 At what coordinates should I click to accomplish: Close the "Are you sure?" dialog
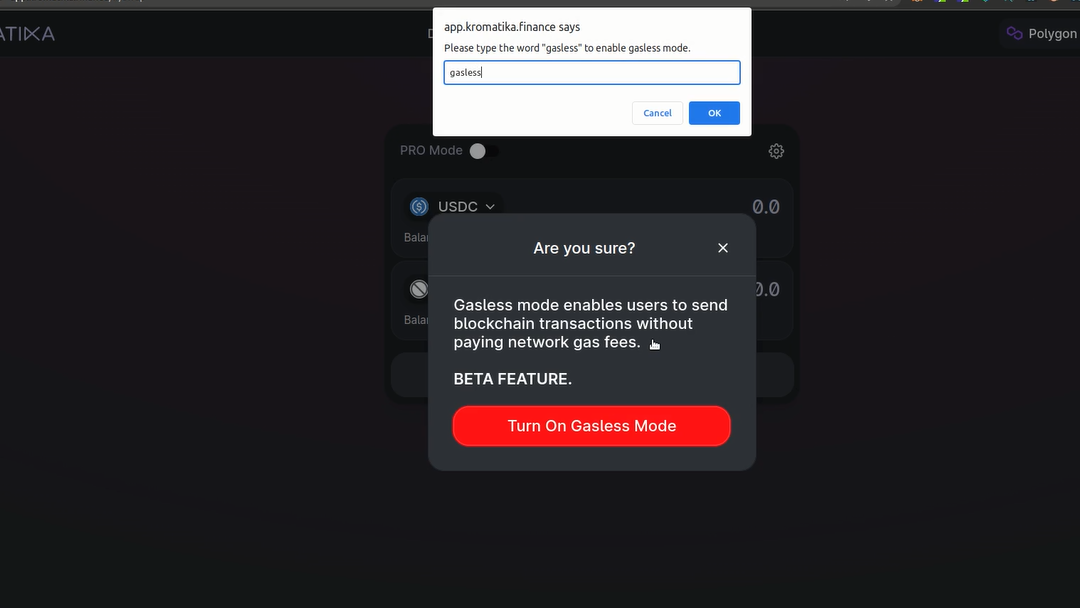[723, 248]
